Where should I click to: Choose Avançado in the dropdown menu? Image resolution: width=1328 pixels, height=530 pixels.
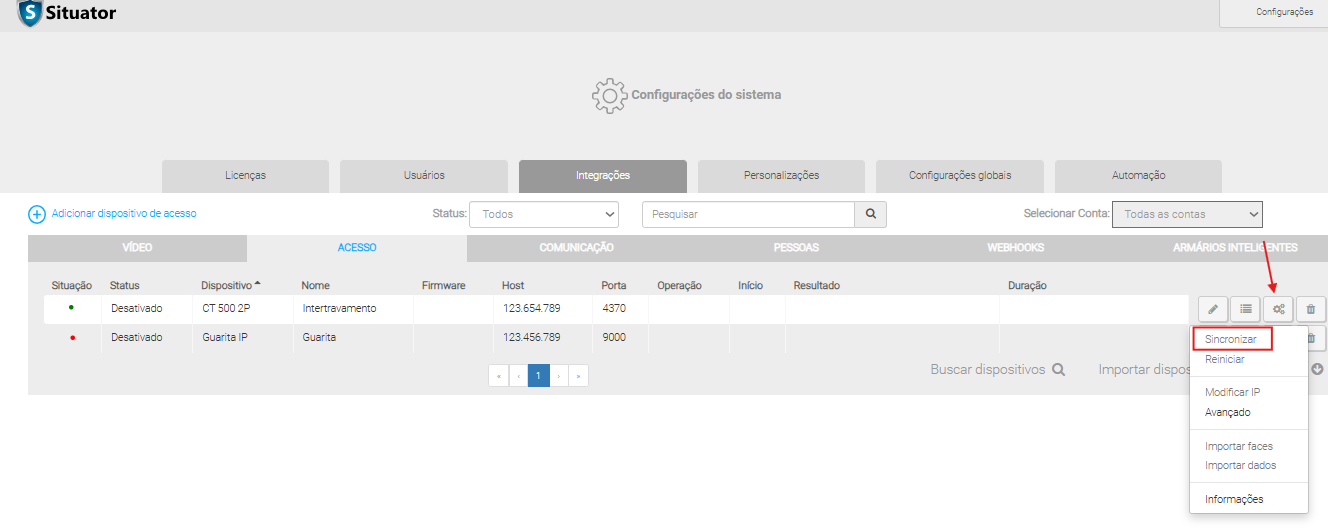pos(1227,412)
